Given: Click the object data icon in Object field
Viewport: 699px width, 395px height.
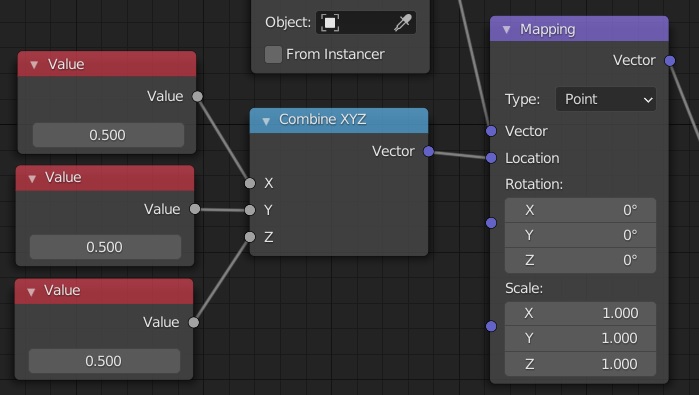Looking at the screenshot, I should click(330, 23).
